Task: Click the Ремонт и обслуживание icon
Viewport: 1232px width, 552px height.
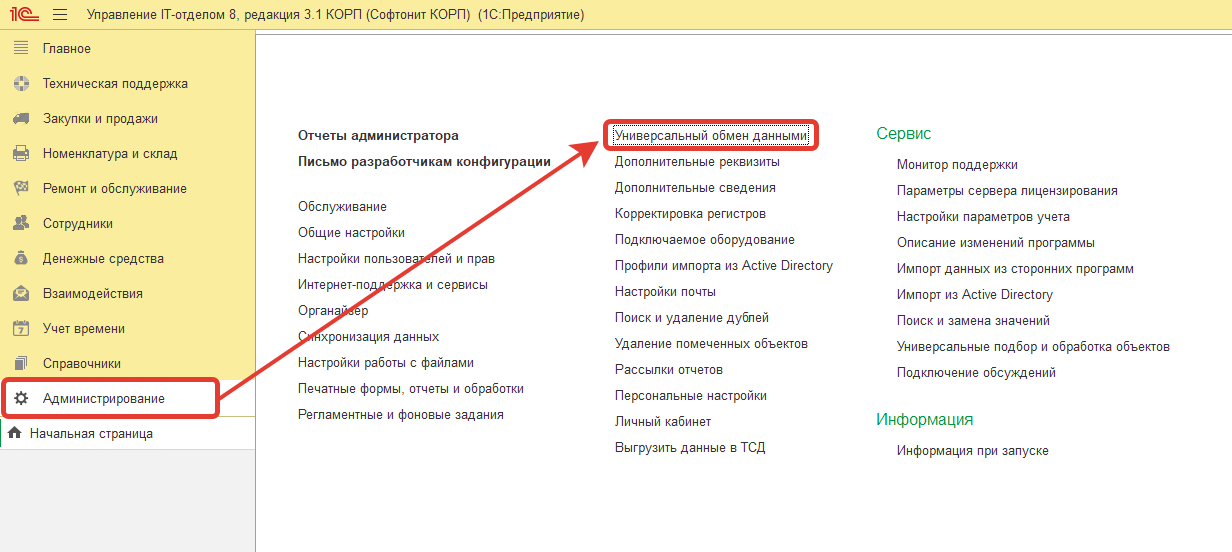Action: coord(21,189)
